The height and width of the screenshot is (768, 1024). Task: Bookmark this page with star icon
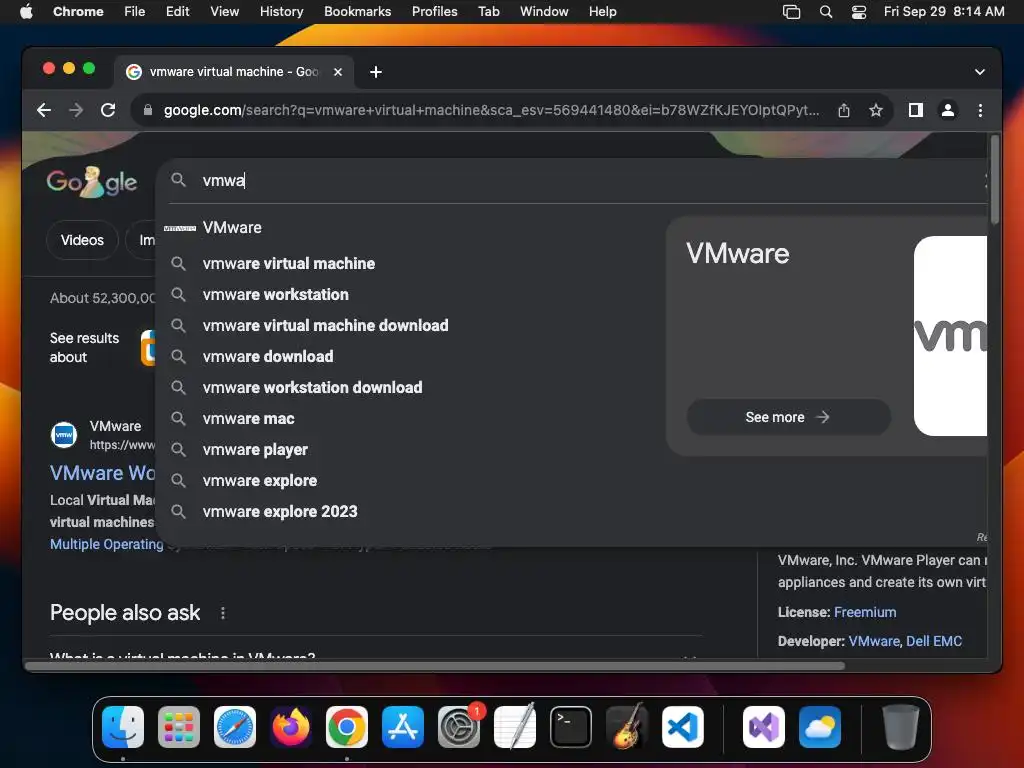(x=876, y=110)
